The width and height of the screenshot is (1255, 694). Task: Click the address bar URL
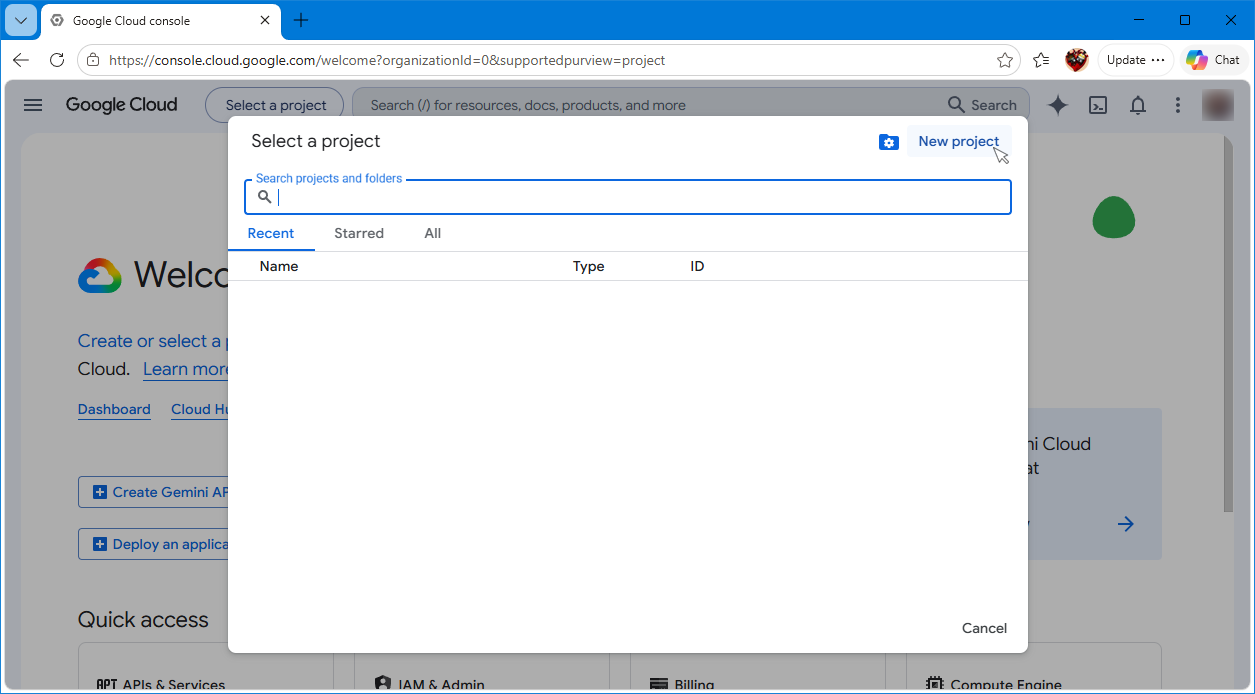tap(387, 60)
